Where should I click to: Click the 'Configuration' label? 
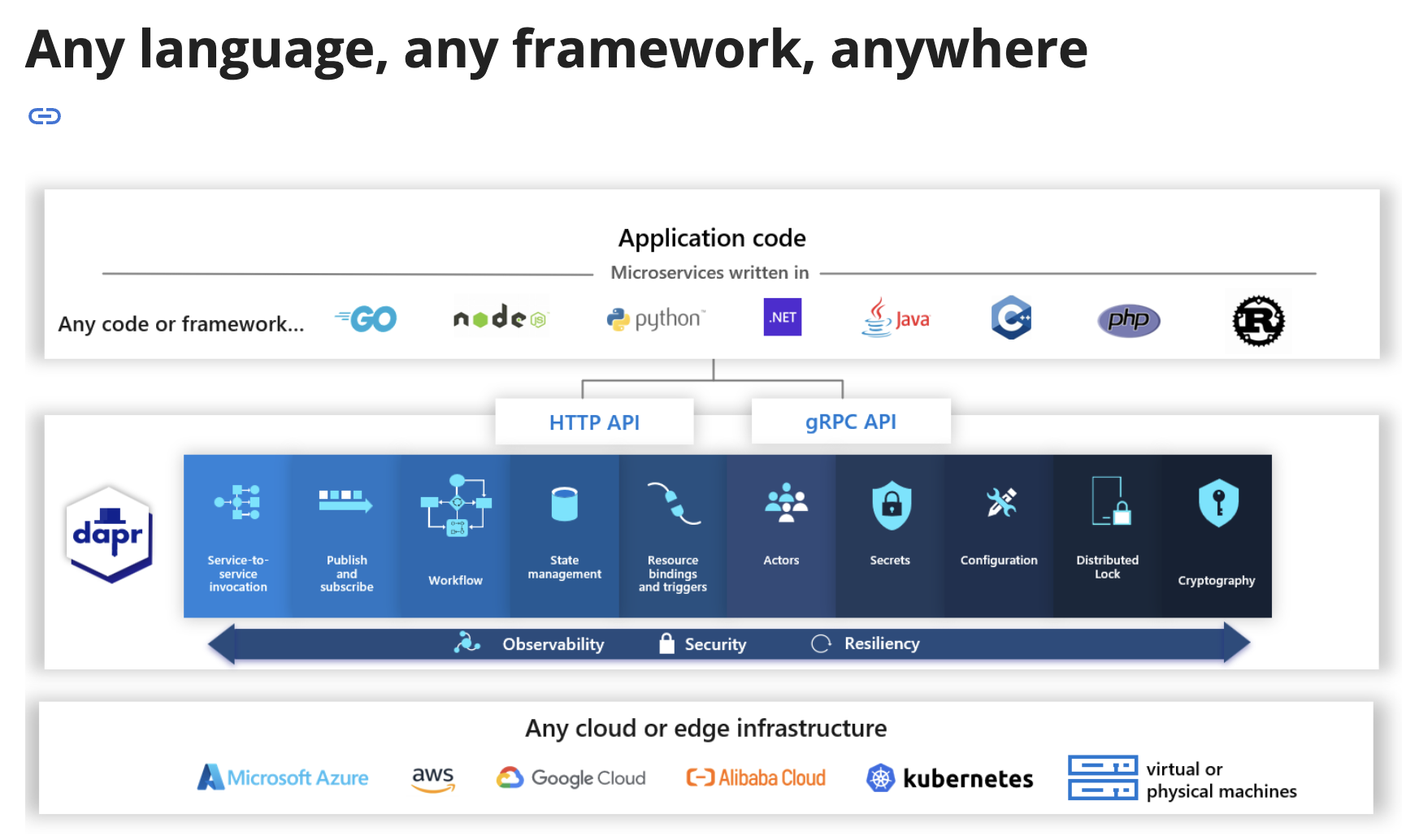click(x=999, y=561)
